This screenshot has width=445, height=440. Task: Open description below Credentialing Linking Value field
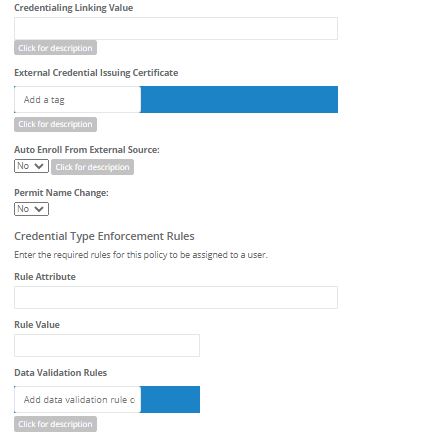[55, 48]
